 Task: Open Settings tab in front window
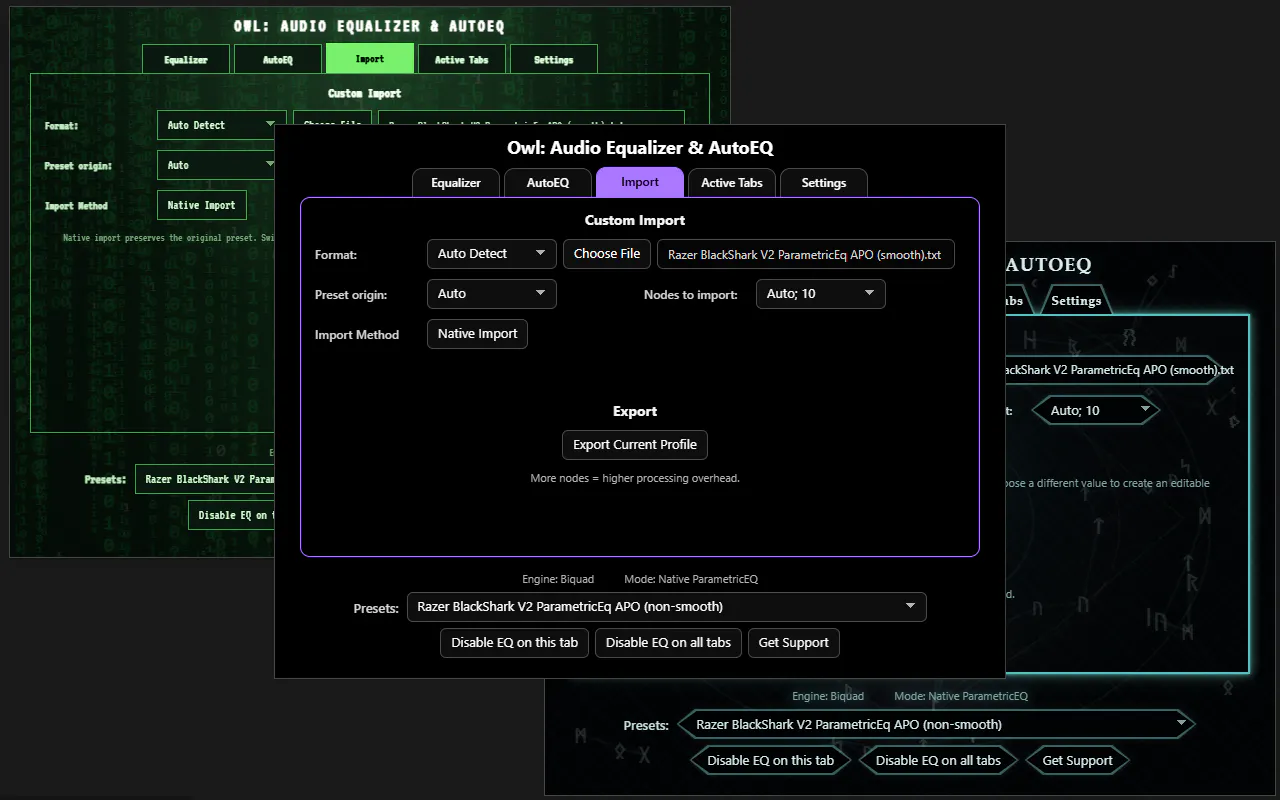point(824,183)
